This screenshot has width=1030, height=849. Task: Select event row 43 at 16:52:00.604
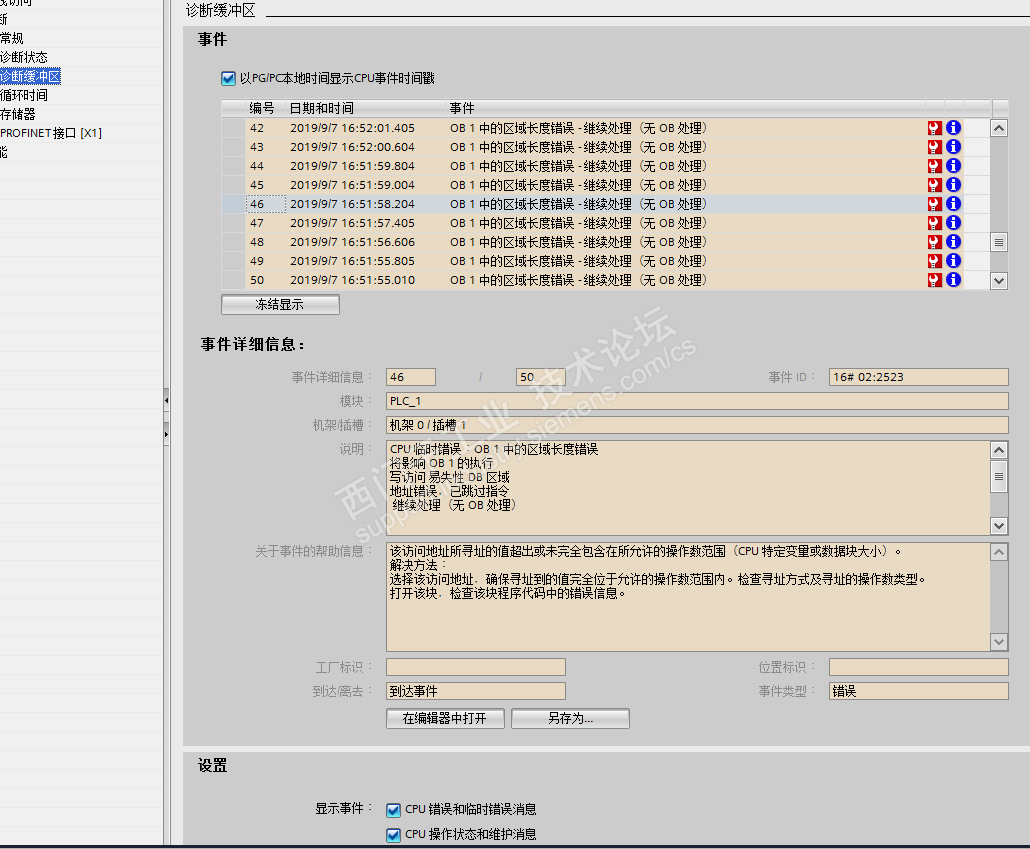coord(605,147)
